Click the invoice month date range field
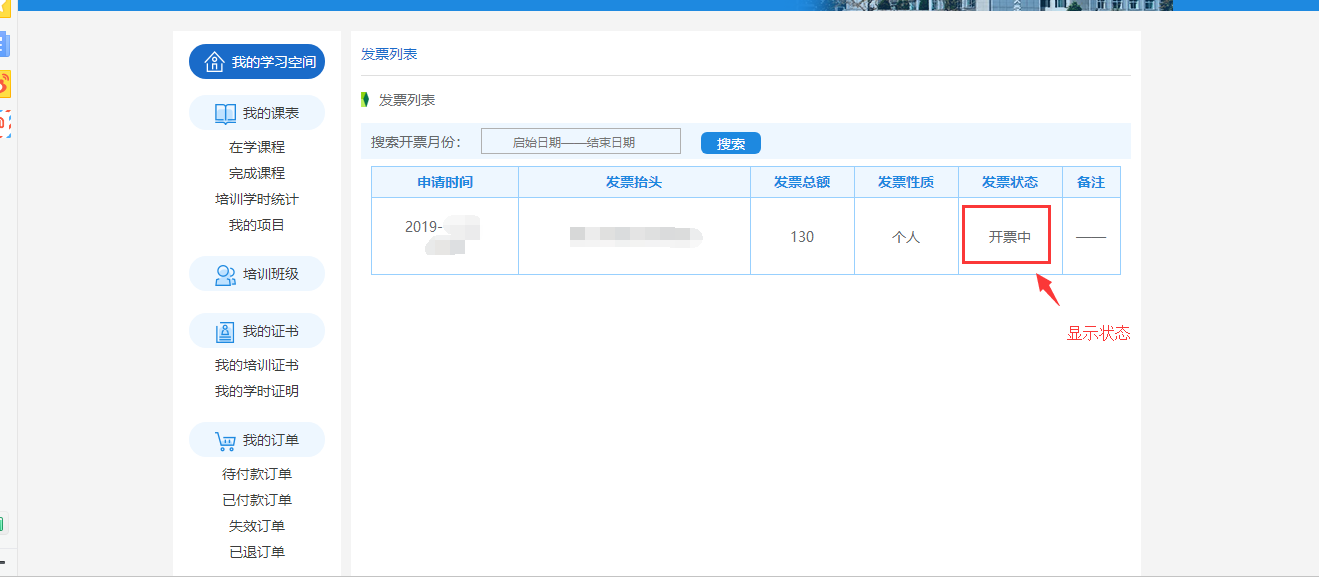1319x579 pixels. 580,142
